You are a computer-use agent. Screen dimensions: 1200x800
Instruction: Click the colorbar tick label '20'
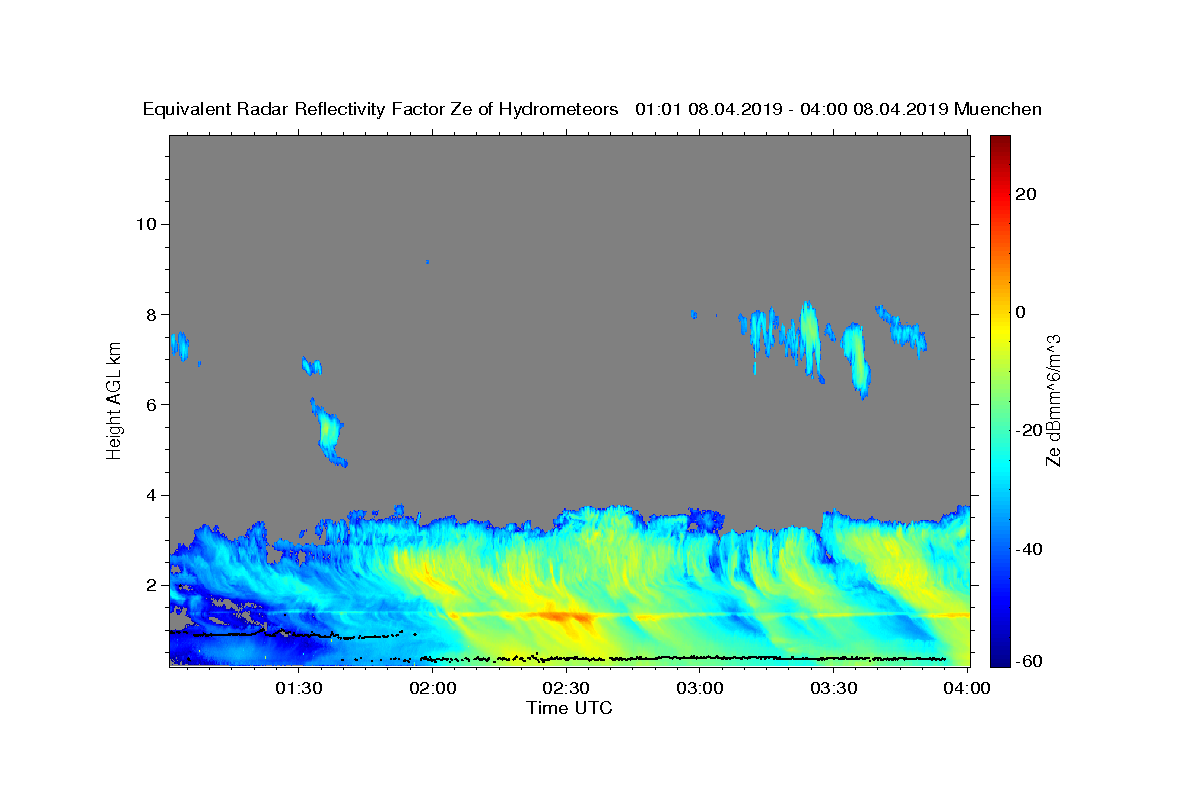pyautogui.click(x=1025, y=194)
